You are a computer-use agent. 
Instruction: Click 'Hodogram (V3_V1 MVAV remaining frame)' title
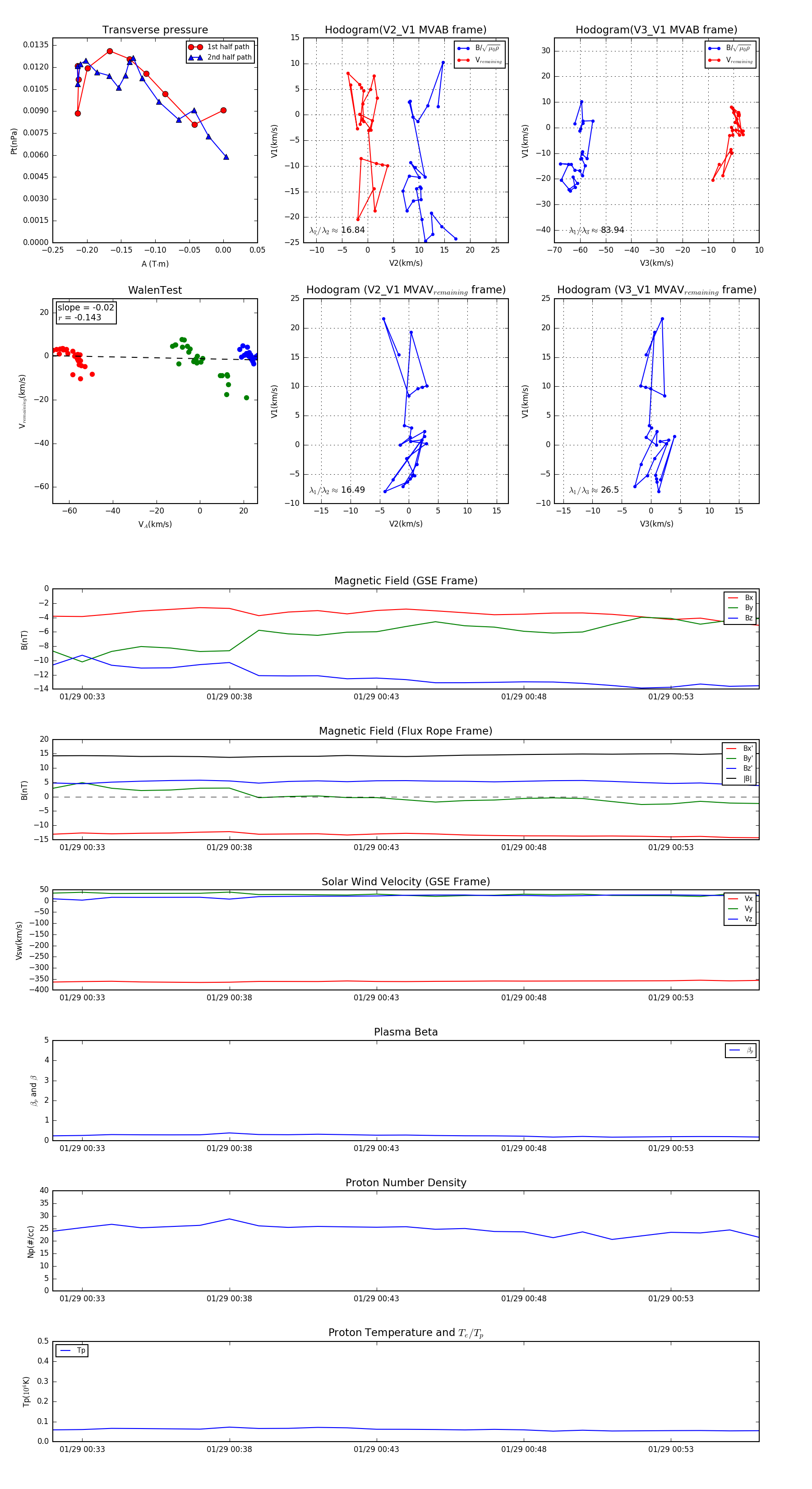tap(656, 290)
